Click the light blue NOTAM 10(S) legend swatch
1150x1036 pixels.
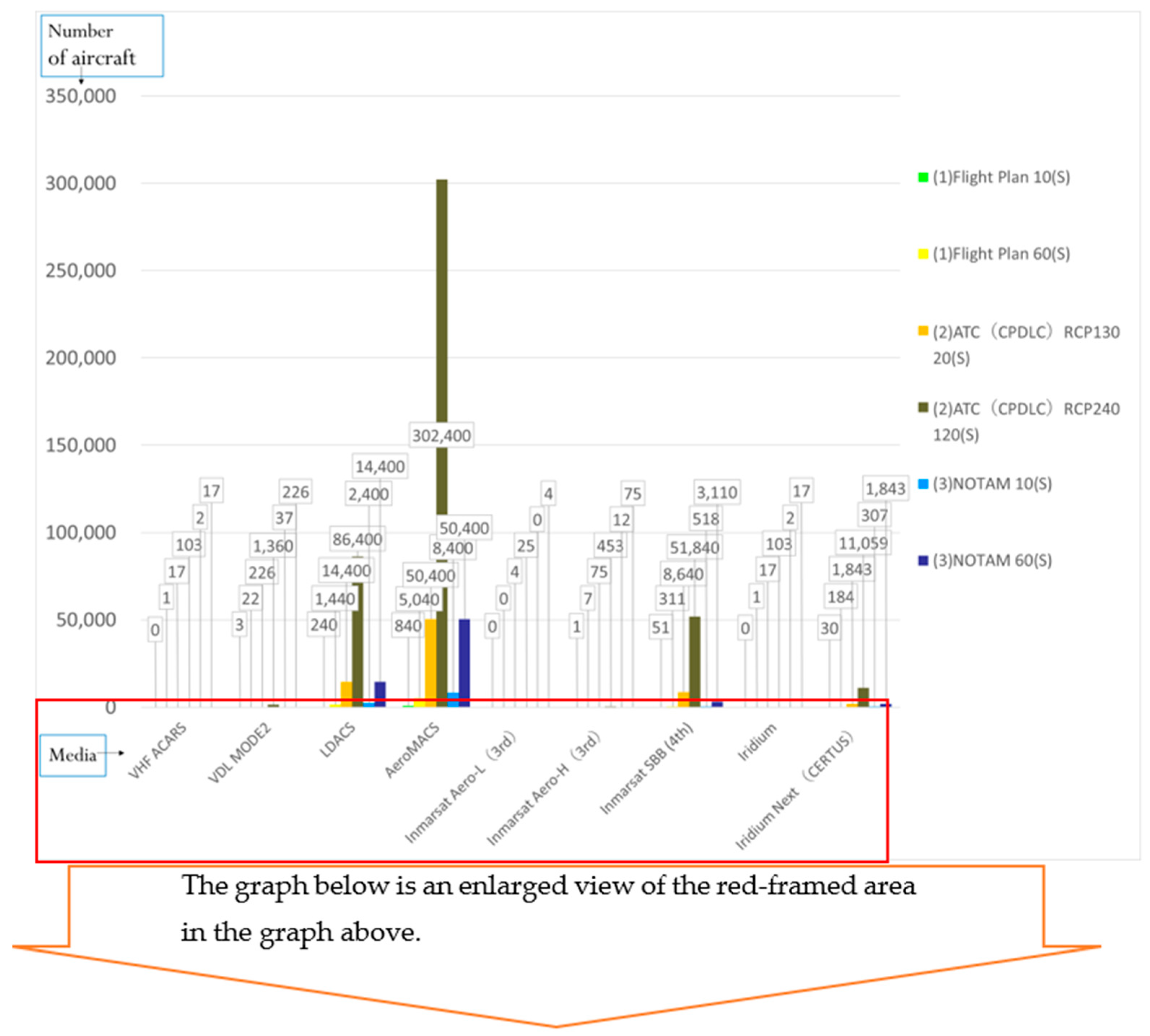[x=923, y=484]
